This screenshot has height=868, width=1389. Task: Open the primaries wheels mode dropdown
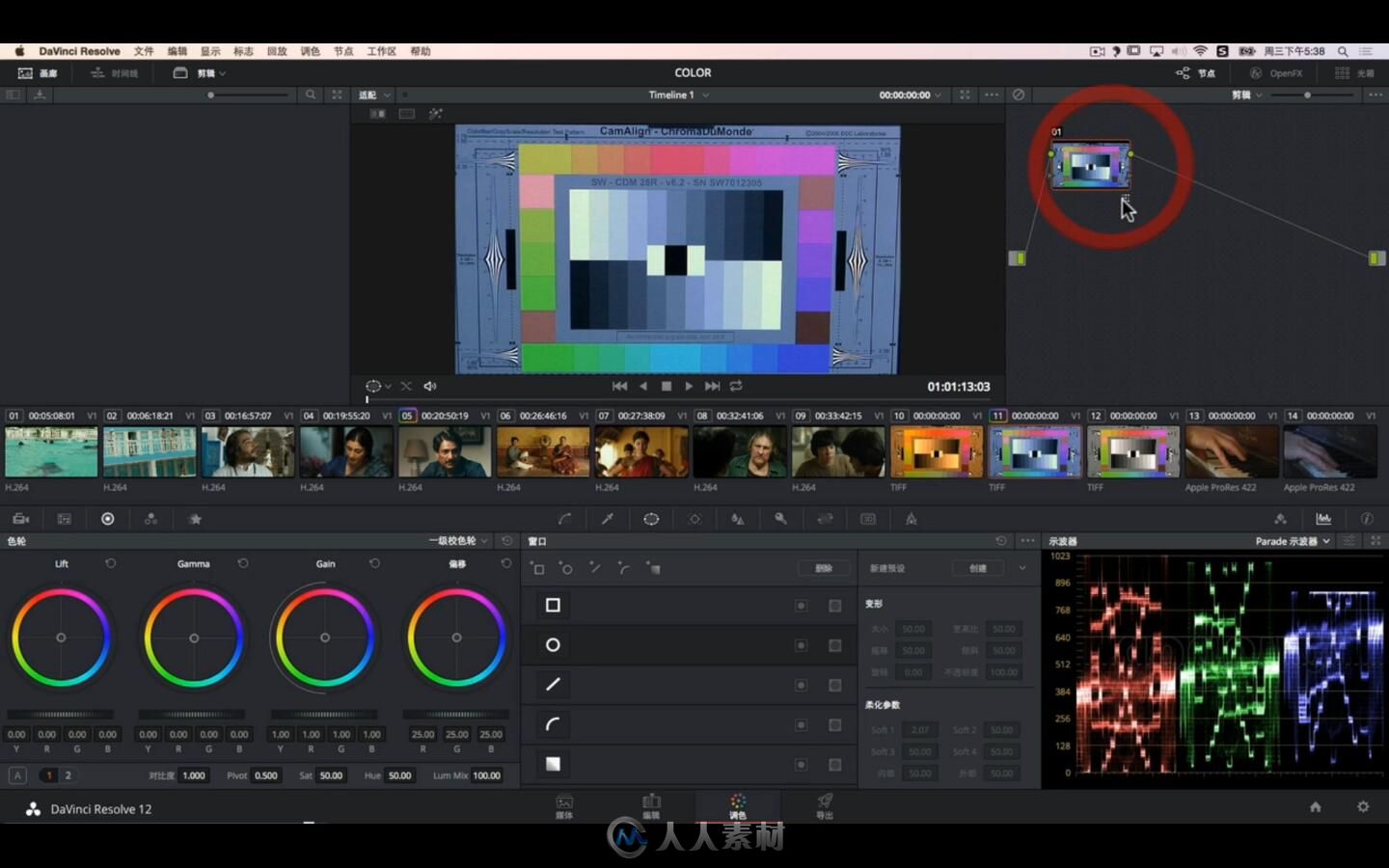coord(458,541)
